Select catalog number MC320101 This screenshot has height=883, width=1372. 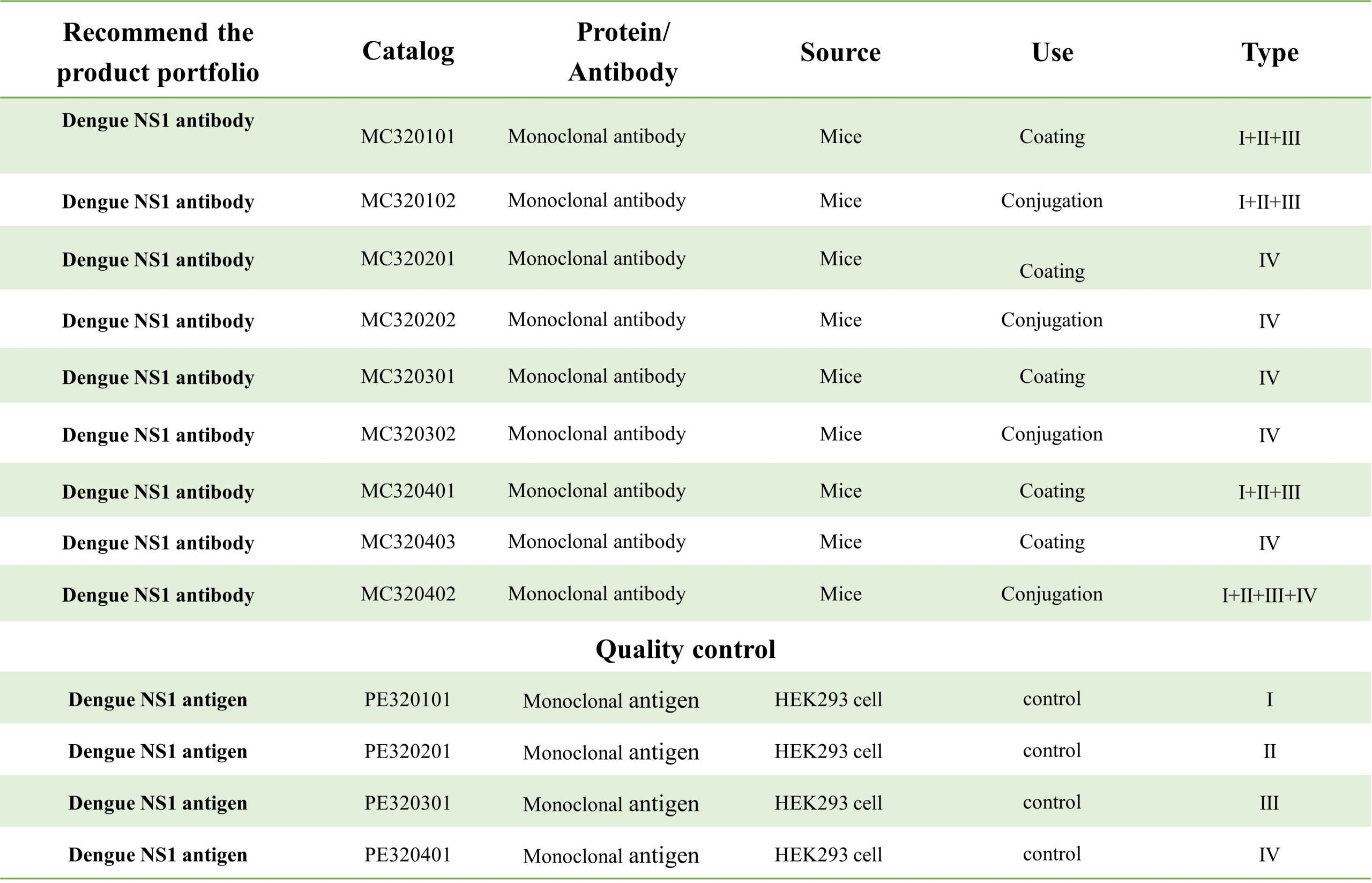(x=408, y=137)
